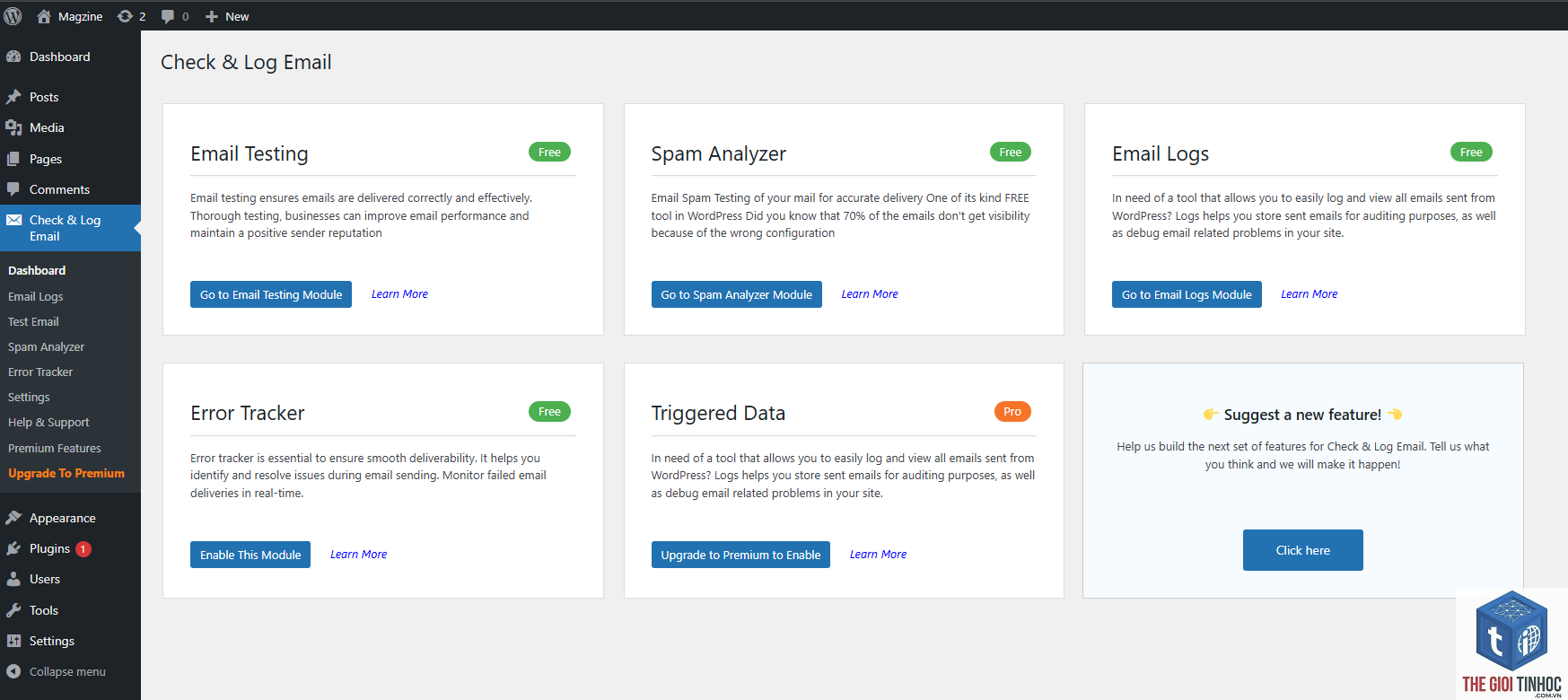1568x700 pixels.
Task: Click the Plugins plug icon
Action: [x=13, y=548]
